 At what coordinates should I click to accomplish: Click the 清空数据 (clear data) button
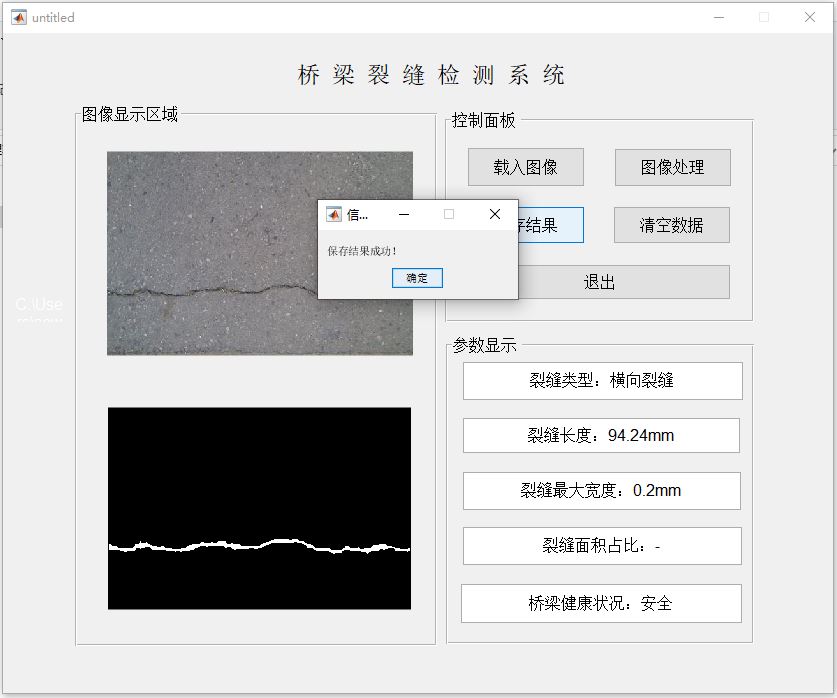click(x=672, y=225)
